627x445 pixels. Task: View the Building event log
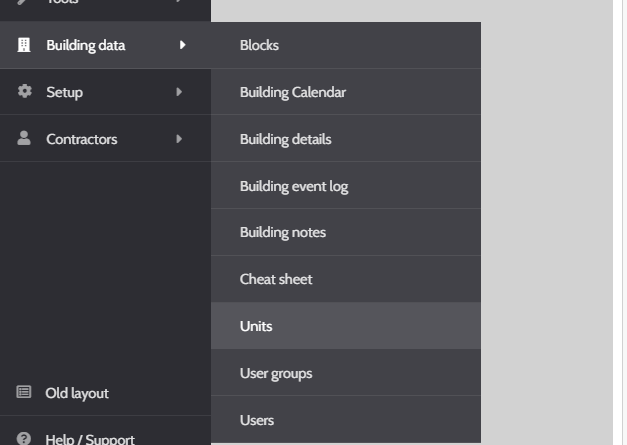(x=293, y=186)
